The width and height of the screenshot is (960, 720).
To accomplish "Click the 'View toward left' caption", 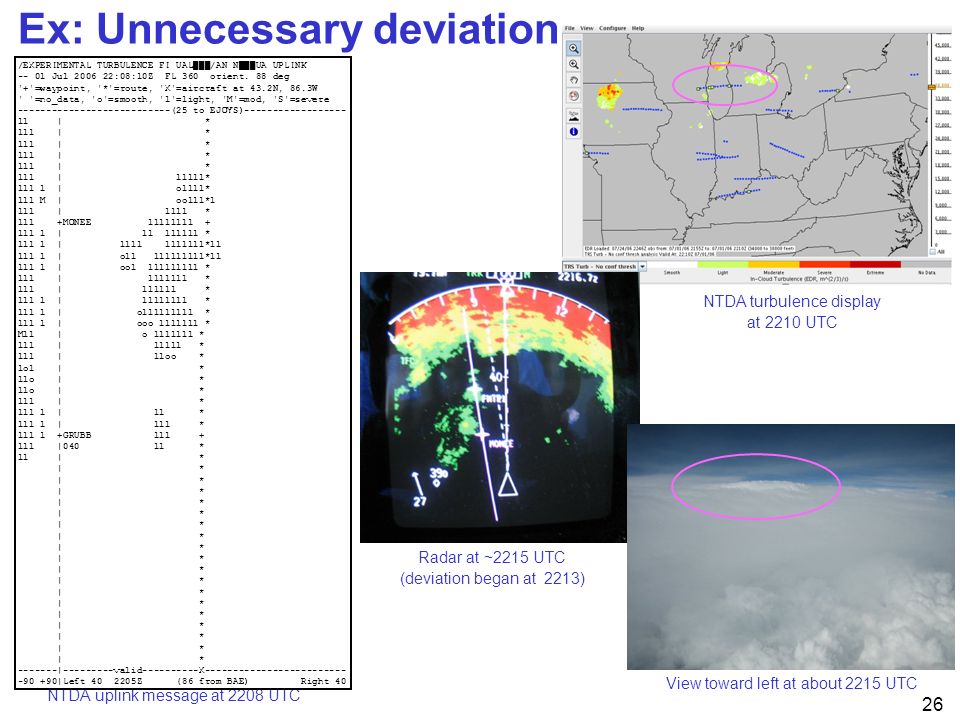I will [x=791, y=683].
